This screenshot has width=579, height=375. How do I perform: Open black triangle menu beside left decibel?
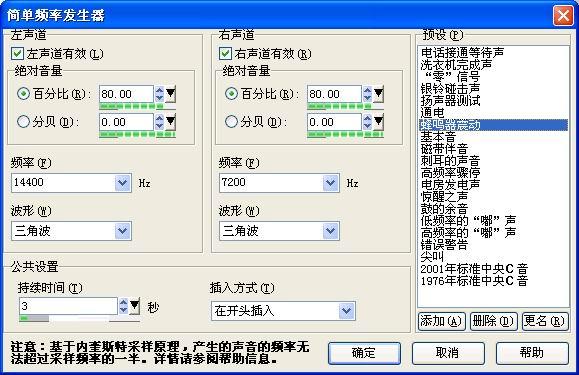click(x=170, y=121)
